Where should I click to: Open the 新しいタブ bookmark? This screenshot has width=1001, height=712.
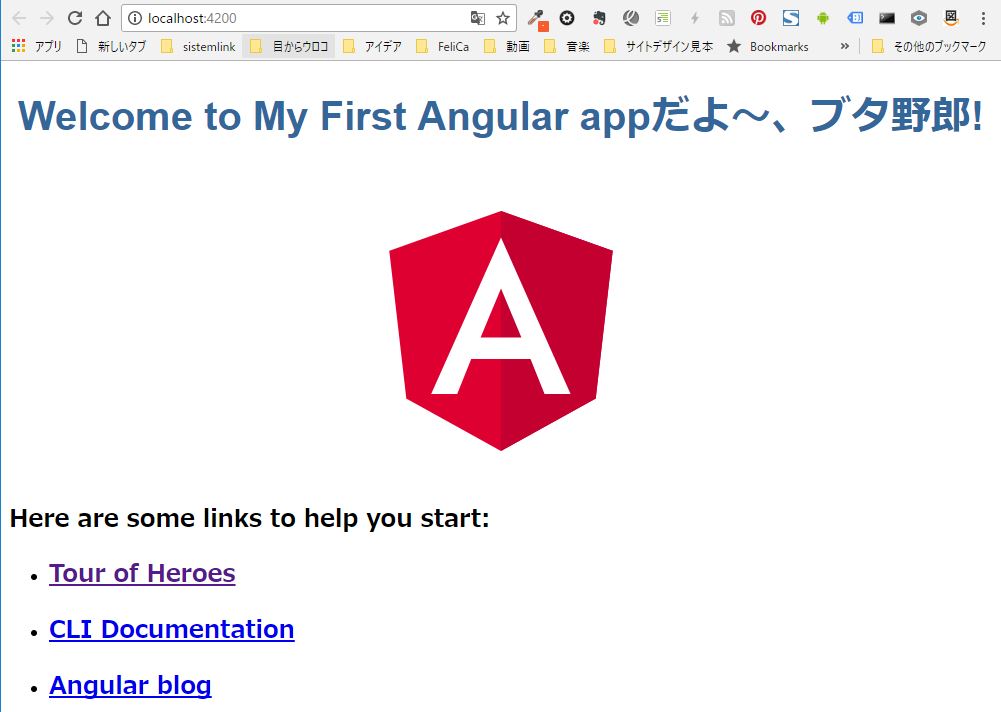[x=111, y=46]
